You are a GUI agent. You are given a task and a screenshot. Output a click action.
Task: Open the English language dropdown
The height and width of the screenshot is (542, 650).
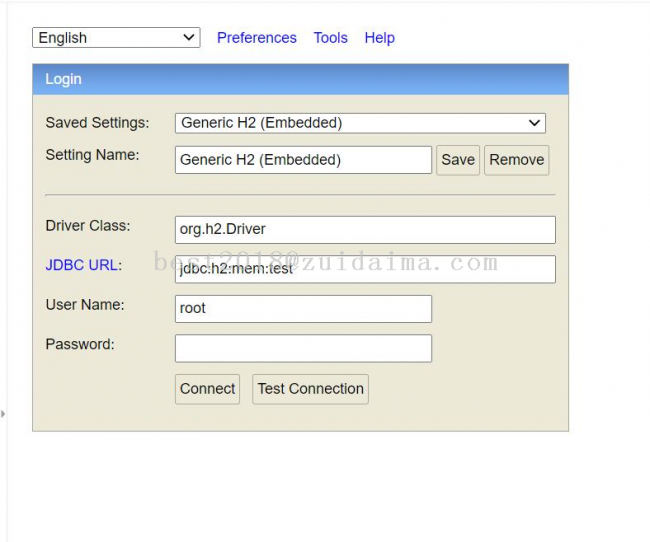116,38
